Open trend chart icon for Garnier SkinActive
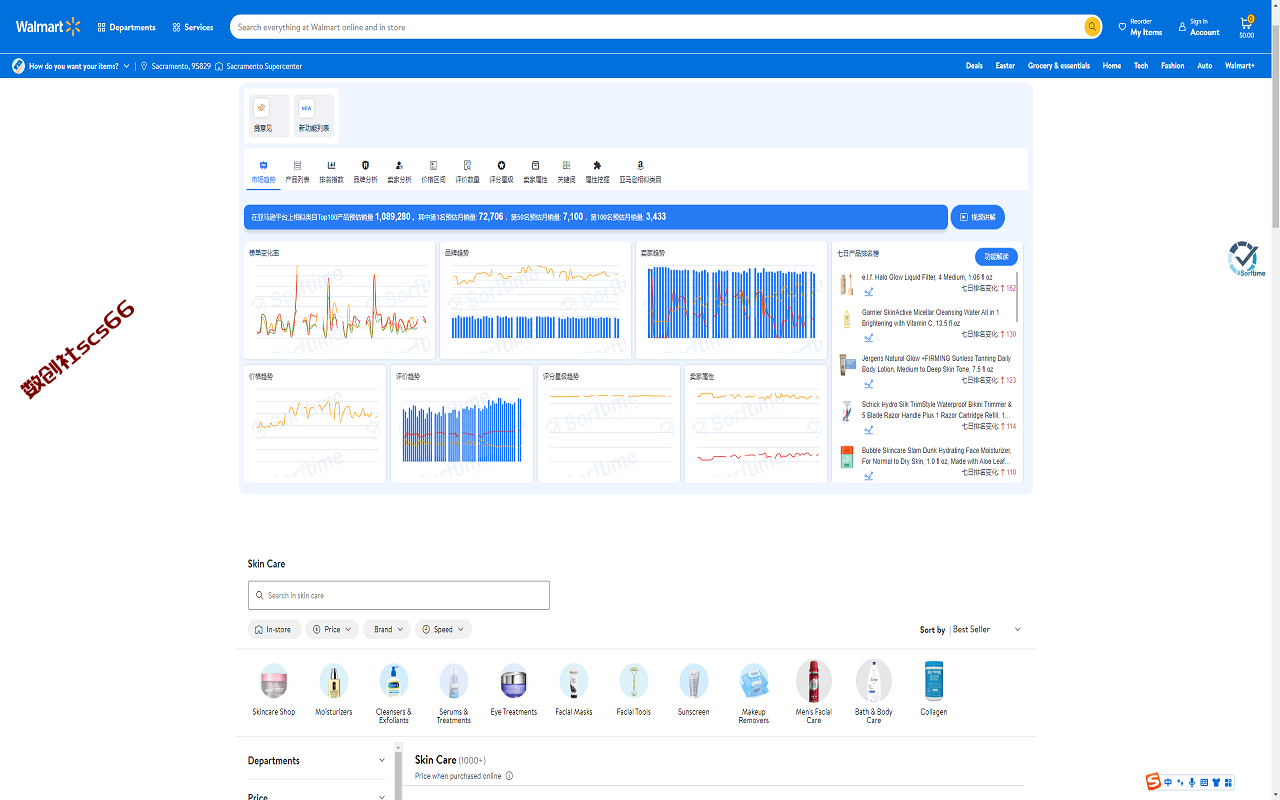The height and width of the screenshot is (800, 1280). point(869,338)
